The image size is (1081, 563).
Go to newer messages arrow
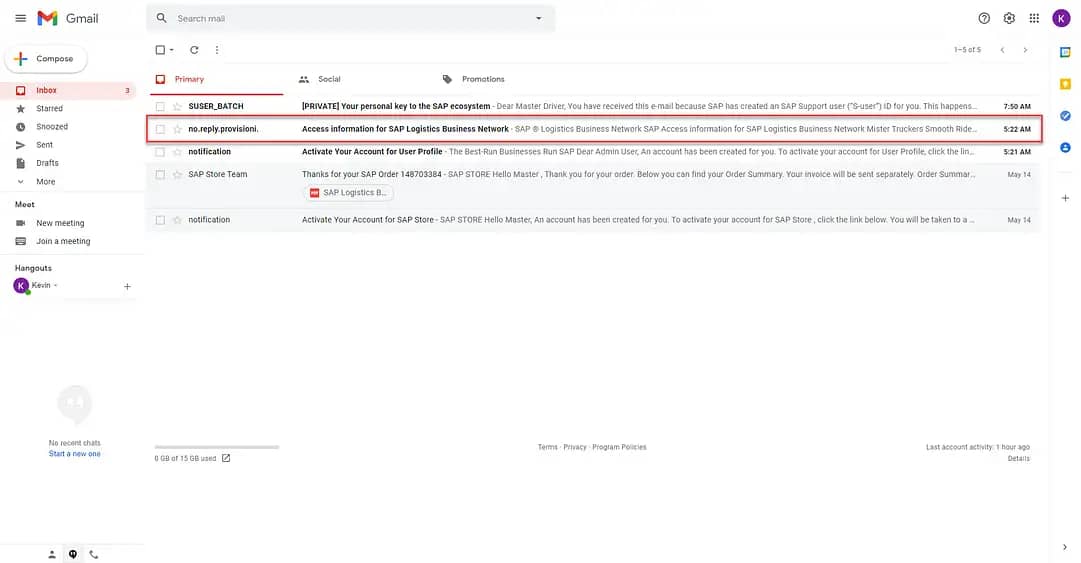click(x=1002, y=50)
